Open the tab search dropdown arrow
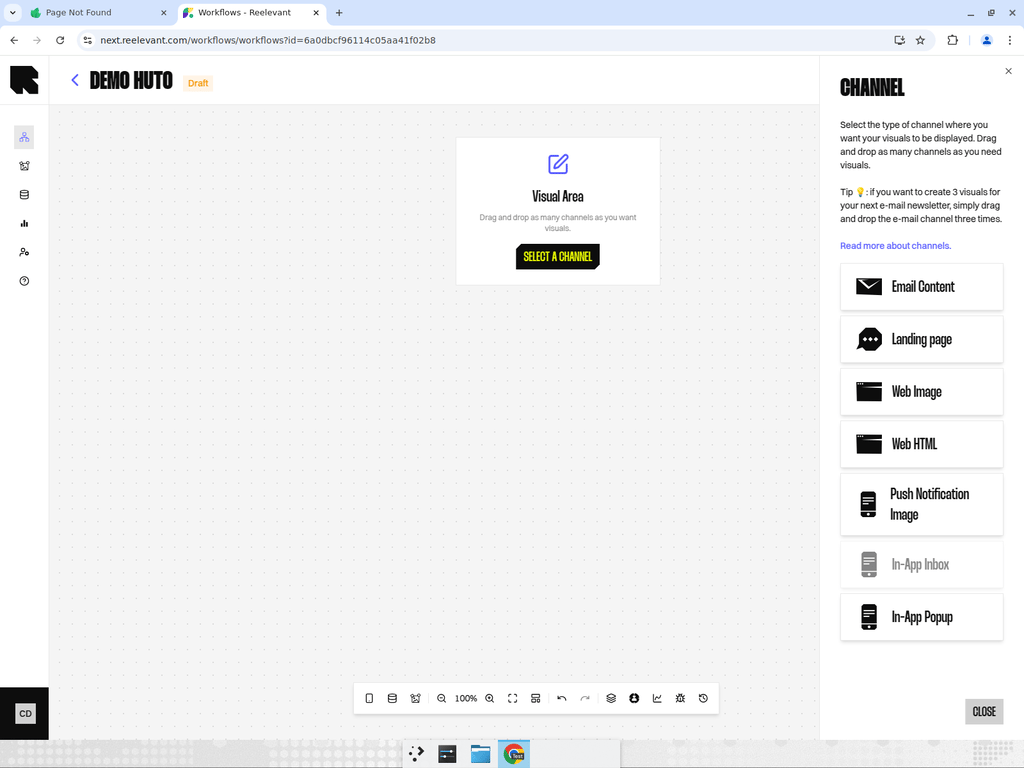1024x768 pixels. [x=12, y=12]
